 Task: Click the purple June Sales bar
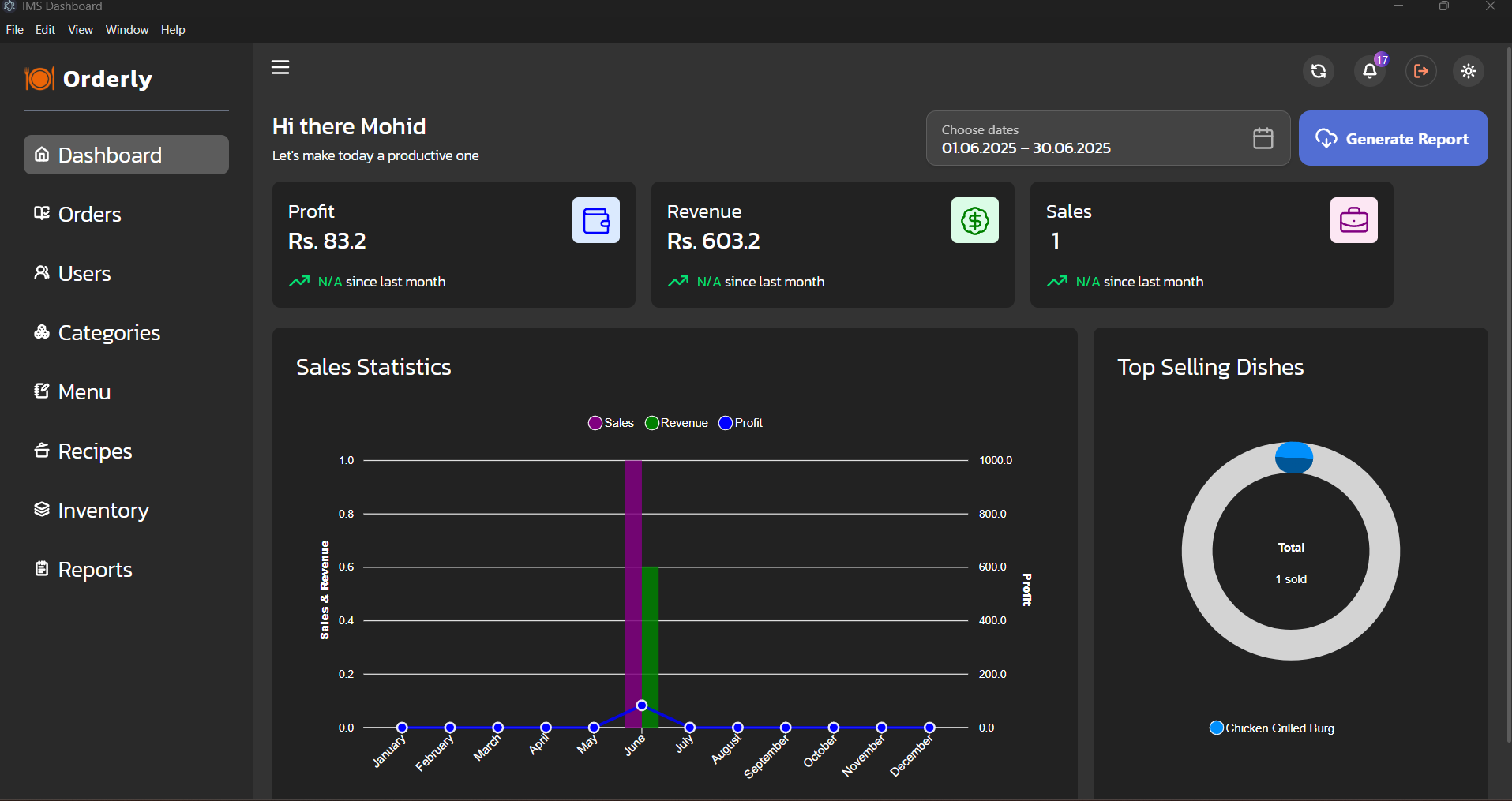click(633, 593)
